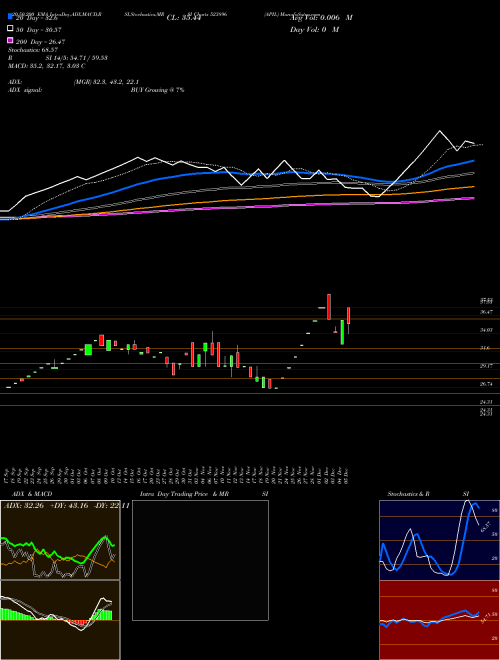Click the ADX indicator chart panel
The width and height of the screenshot is (500, 660).
tap(60, 540)
